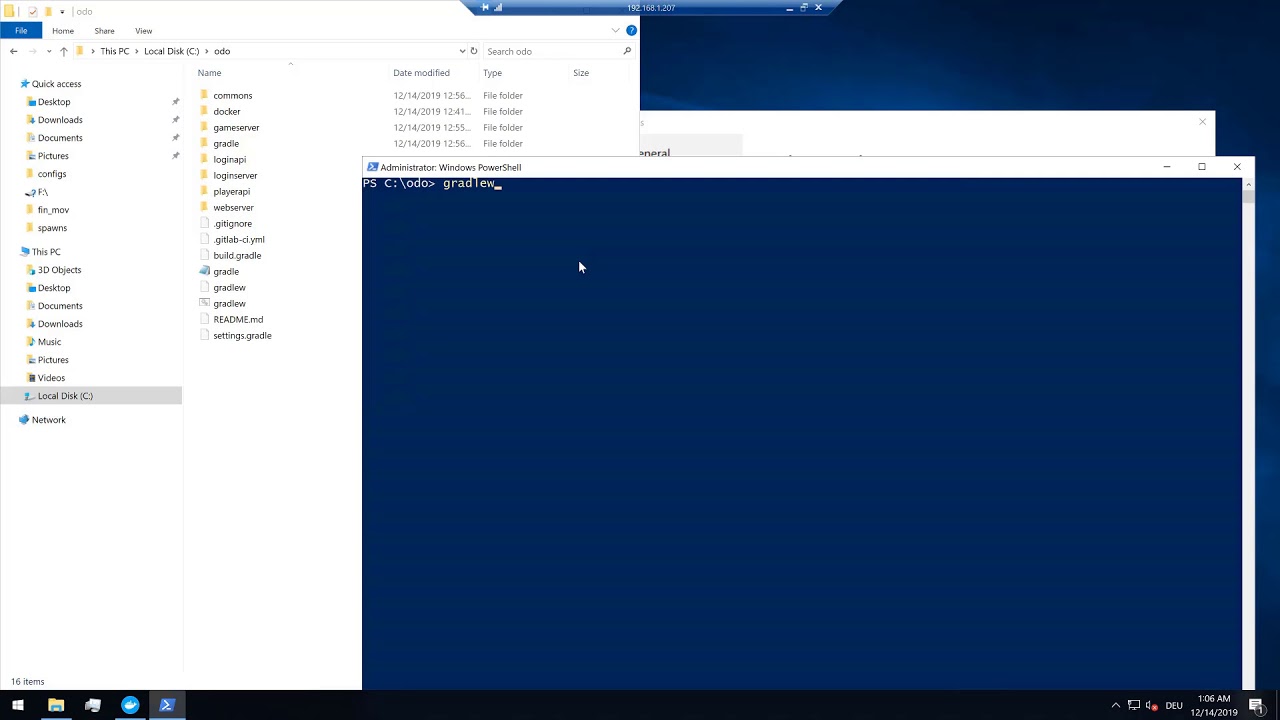
Task: Click New folder quick access toolbar icon
Action: [x=48, y=11]
